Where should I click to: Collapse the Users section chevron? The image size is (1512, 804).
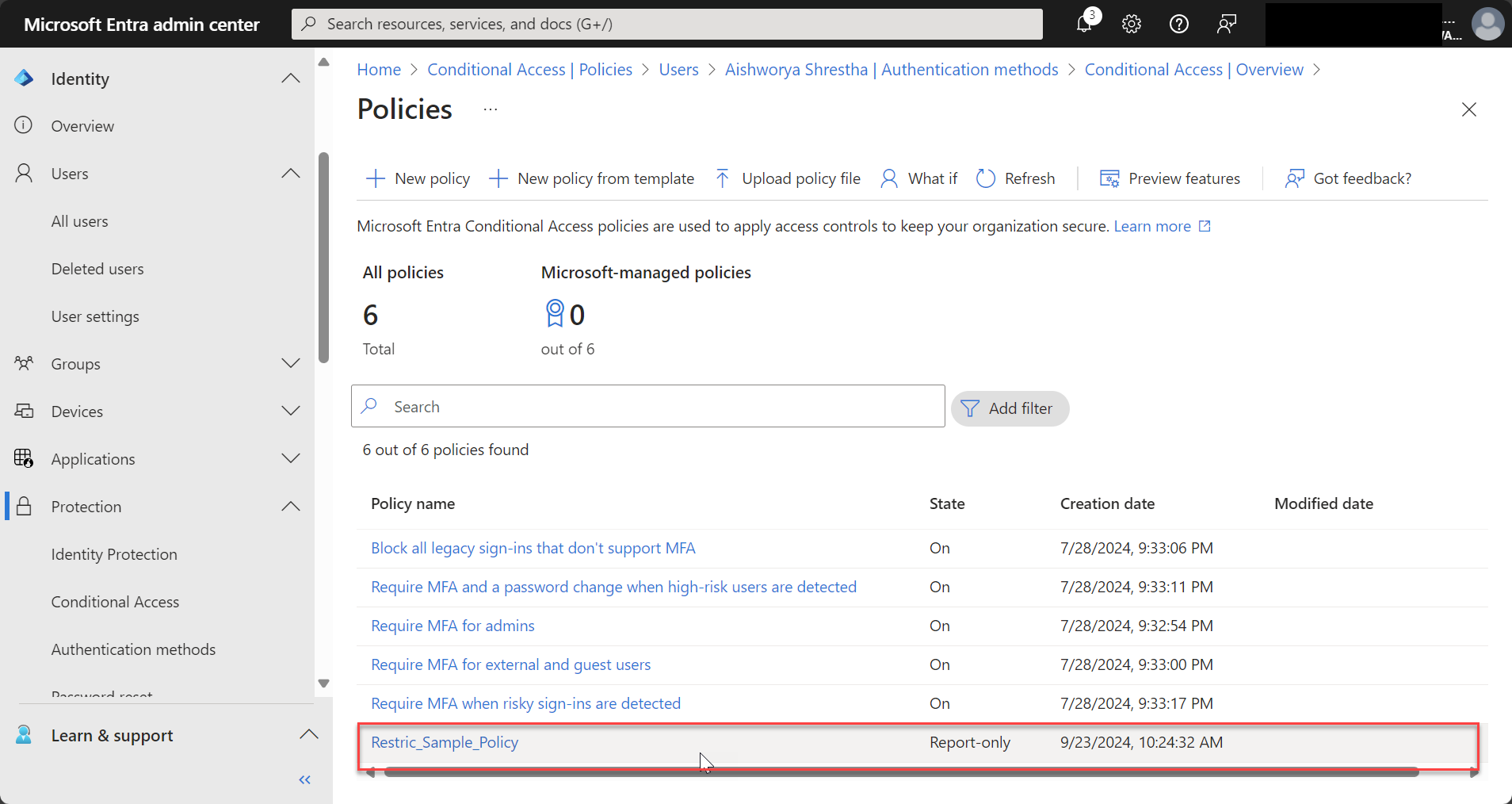pos(291,173)
